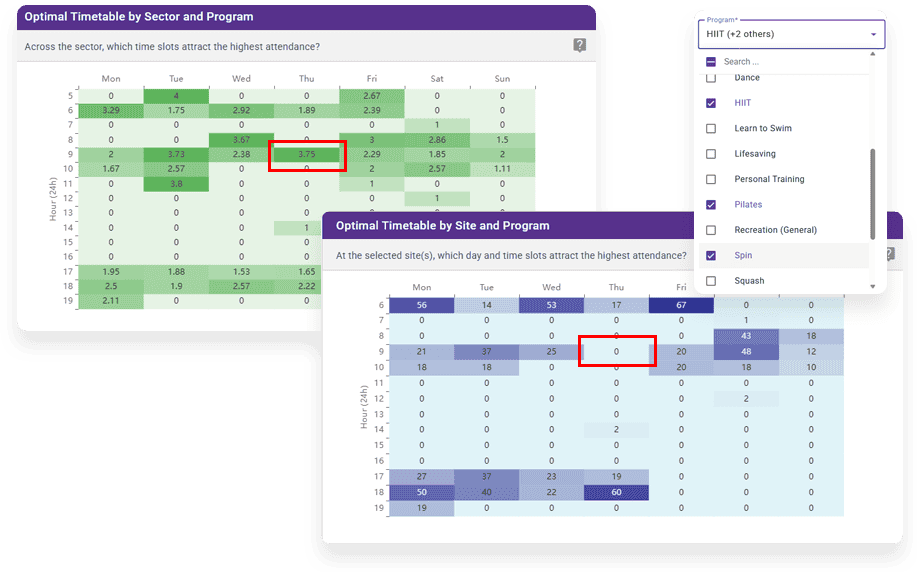This screenshot has width=917, height=572.
Task: Collapse the Program dropdown using its arrow
Action: 873,35
